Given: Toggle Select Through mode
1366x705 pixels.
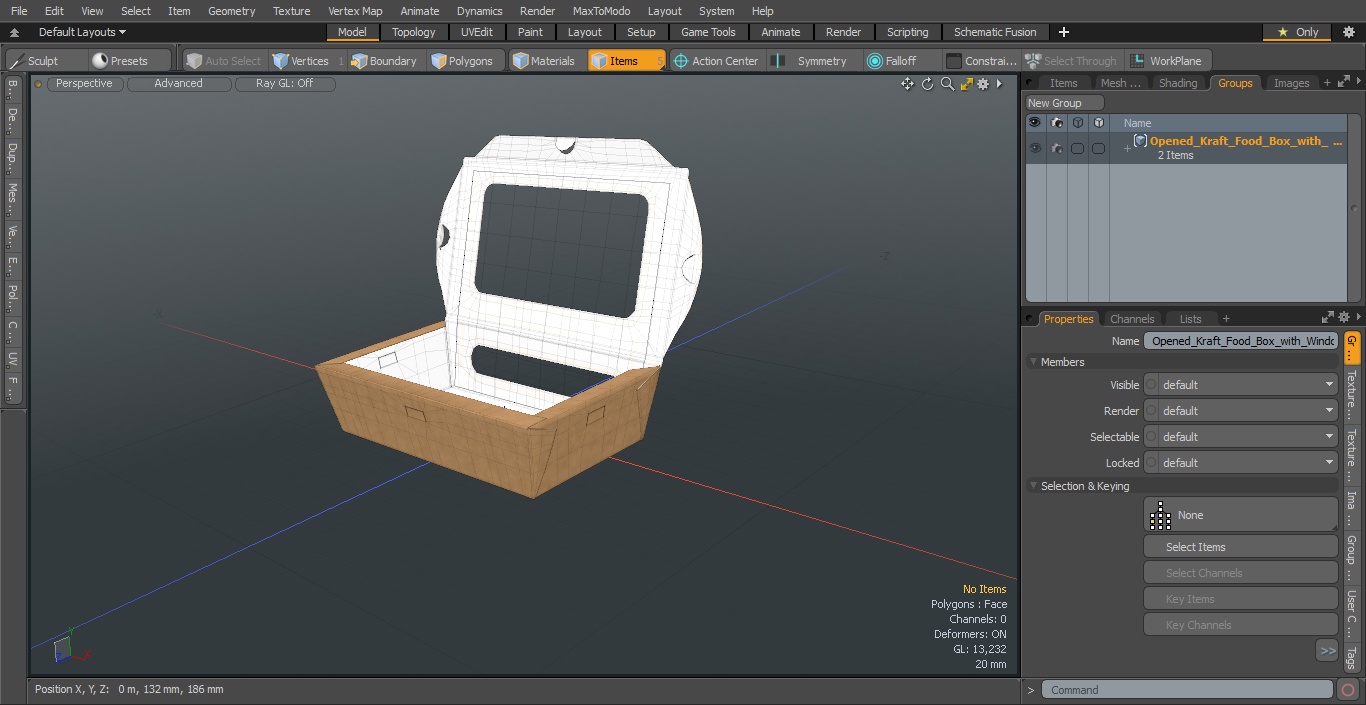Looking at the screenshot, I should click(1072, 61).
